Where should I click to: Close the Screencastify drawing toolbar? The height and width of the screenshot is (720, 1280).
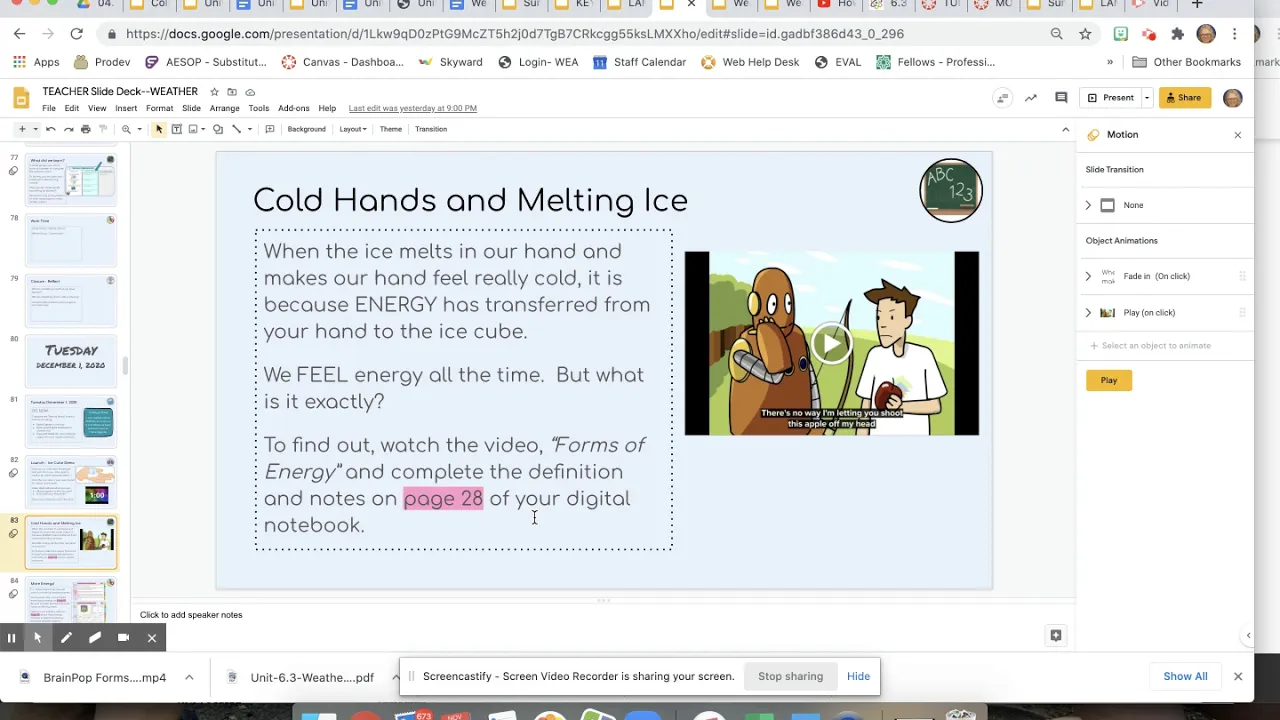click(152, 637)
